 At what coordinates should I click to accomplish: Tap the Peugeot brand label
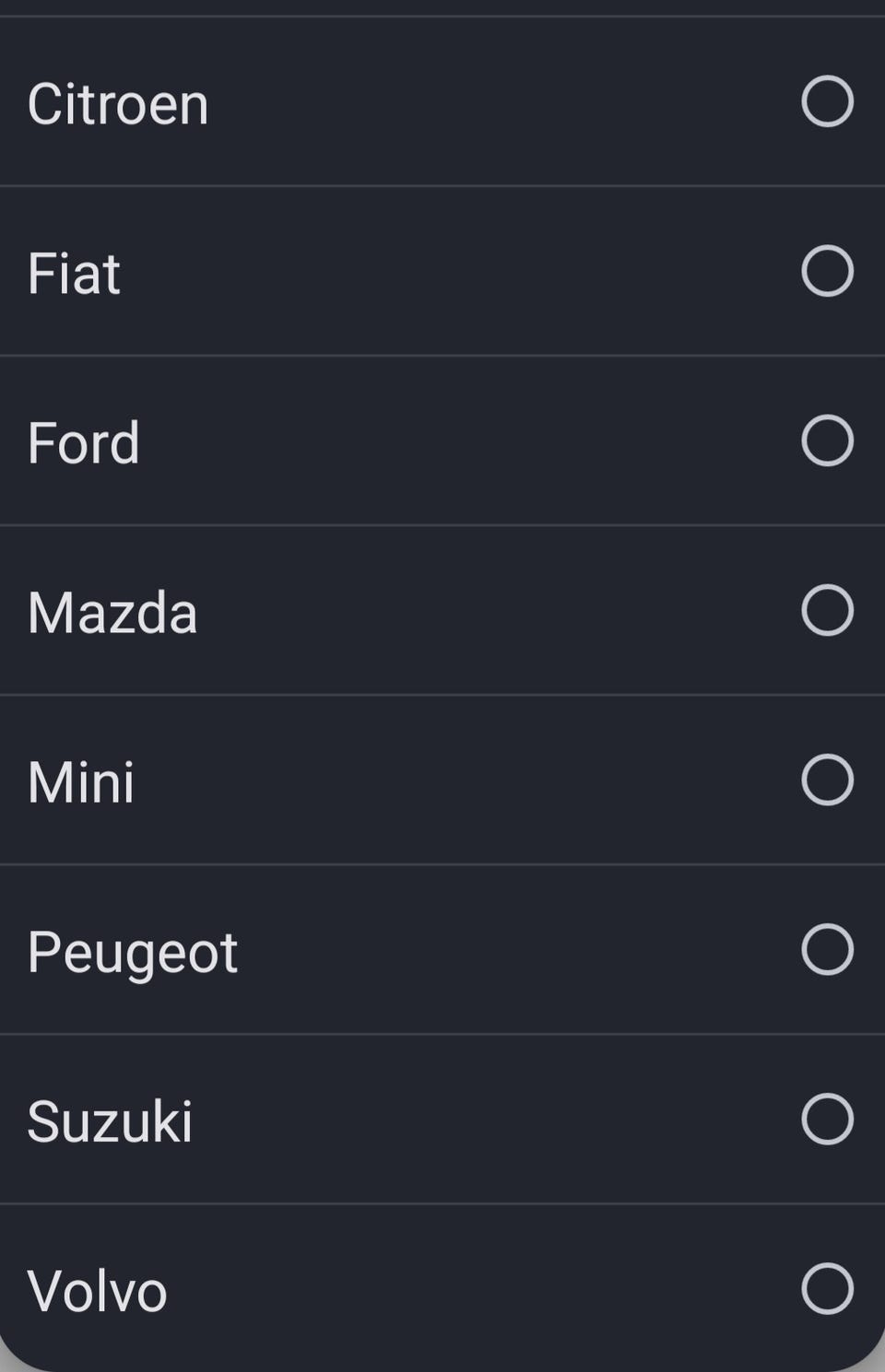[x=133, y=952]
